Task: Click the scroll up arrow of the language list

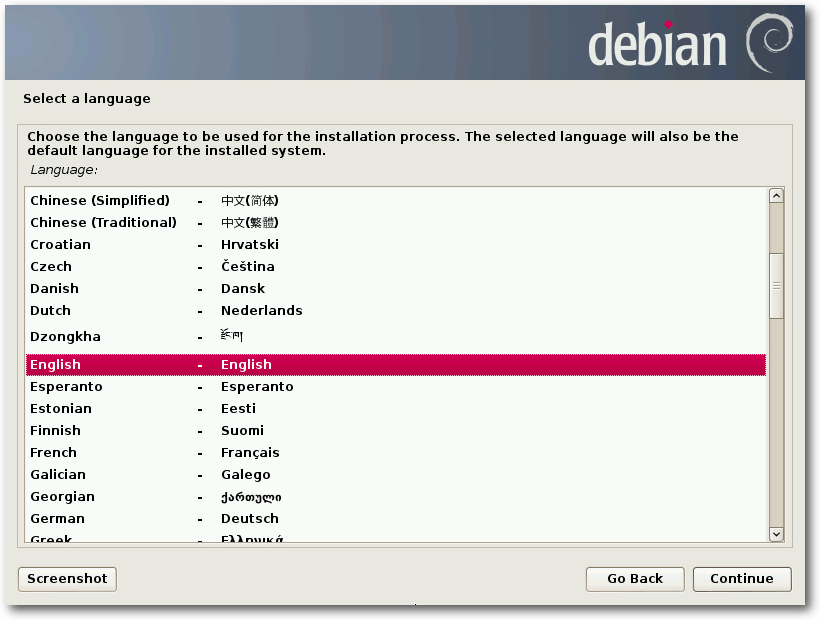Action: (776, 196)
